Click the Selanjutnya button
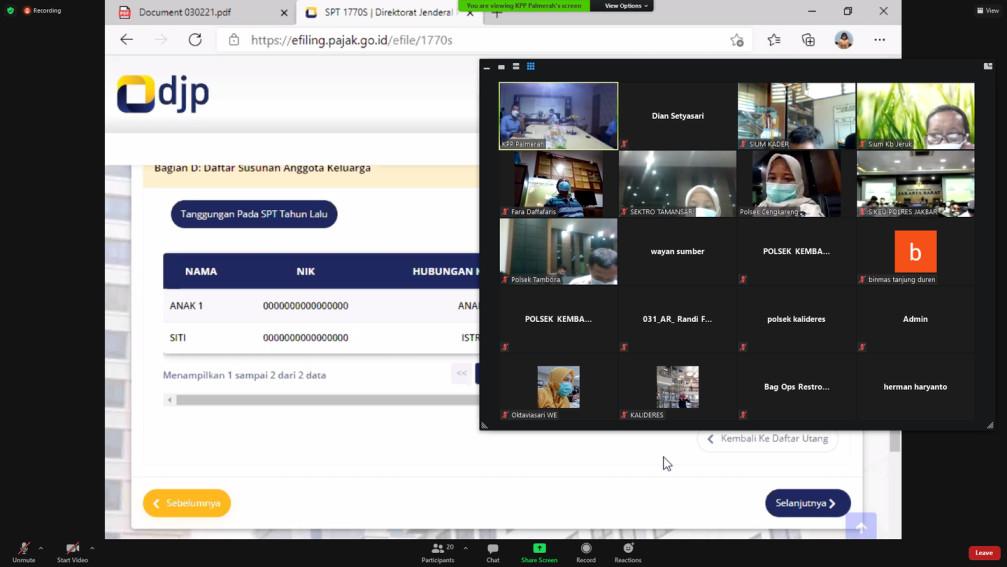The height and width of the screenshot is (567, 1007). (807, 503)
